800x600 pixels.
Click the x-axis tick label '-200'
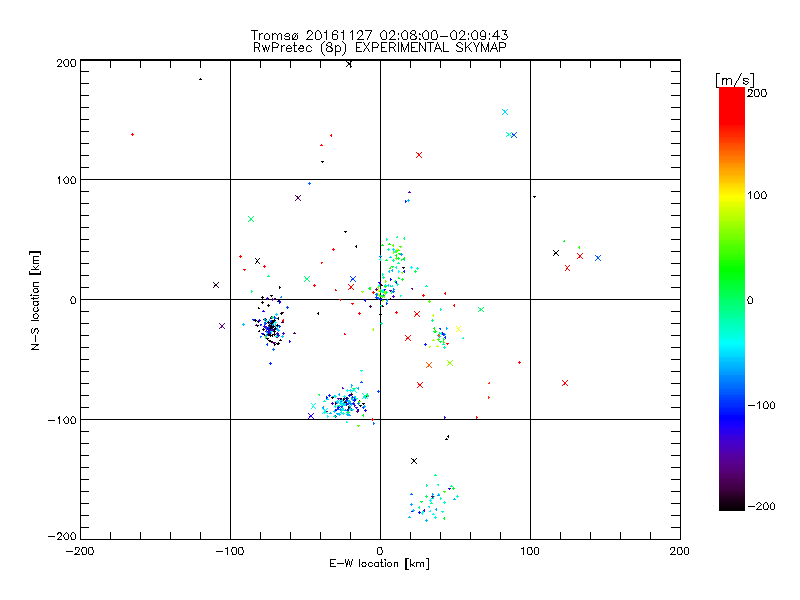click(x=80, y=551)
